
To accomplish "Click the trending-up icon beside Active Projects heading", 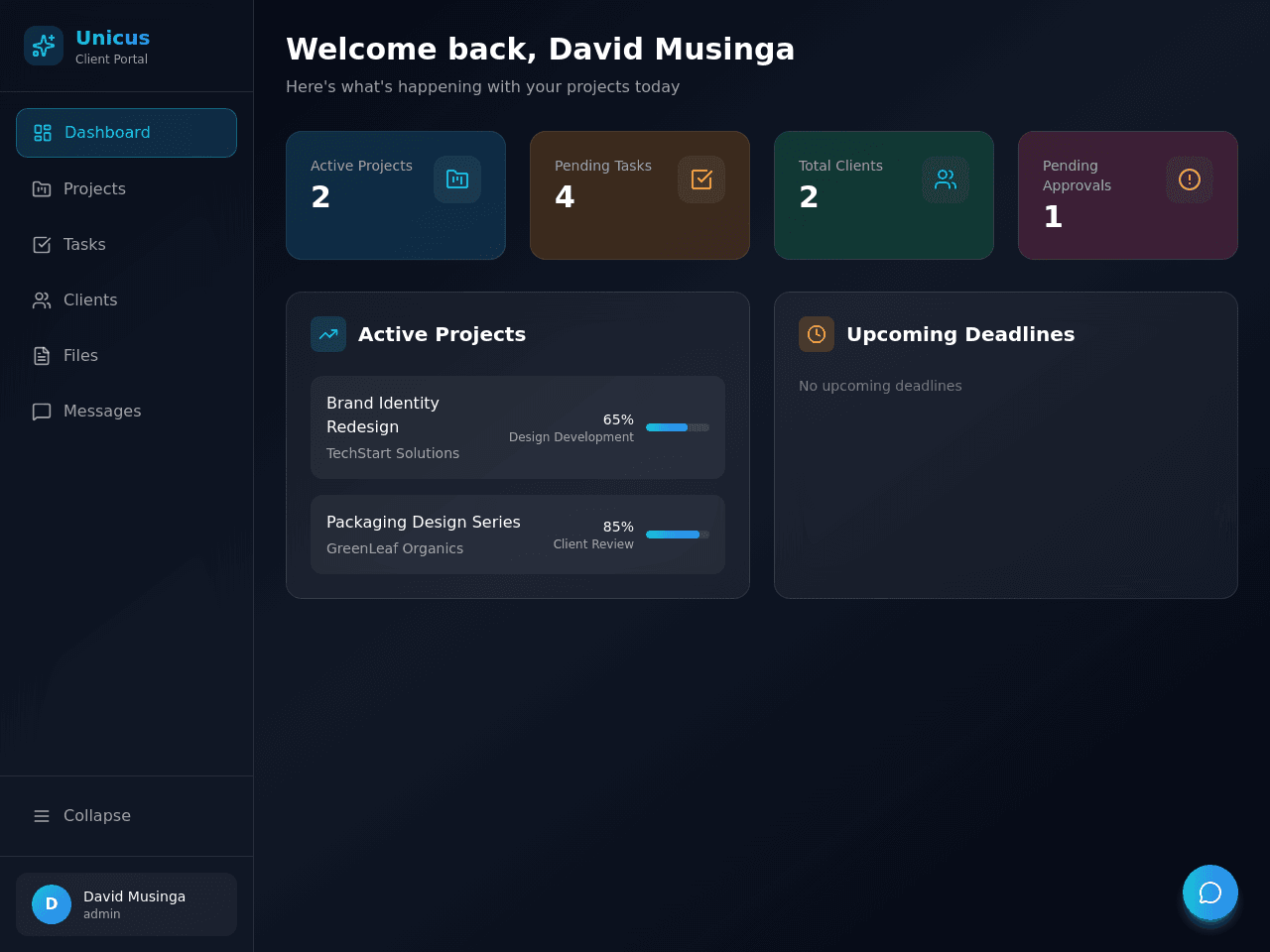I will 328,334.
